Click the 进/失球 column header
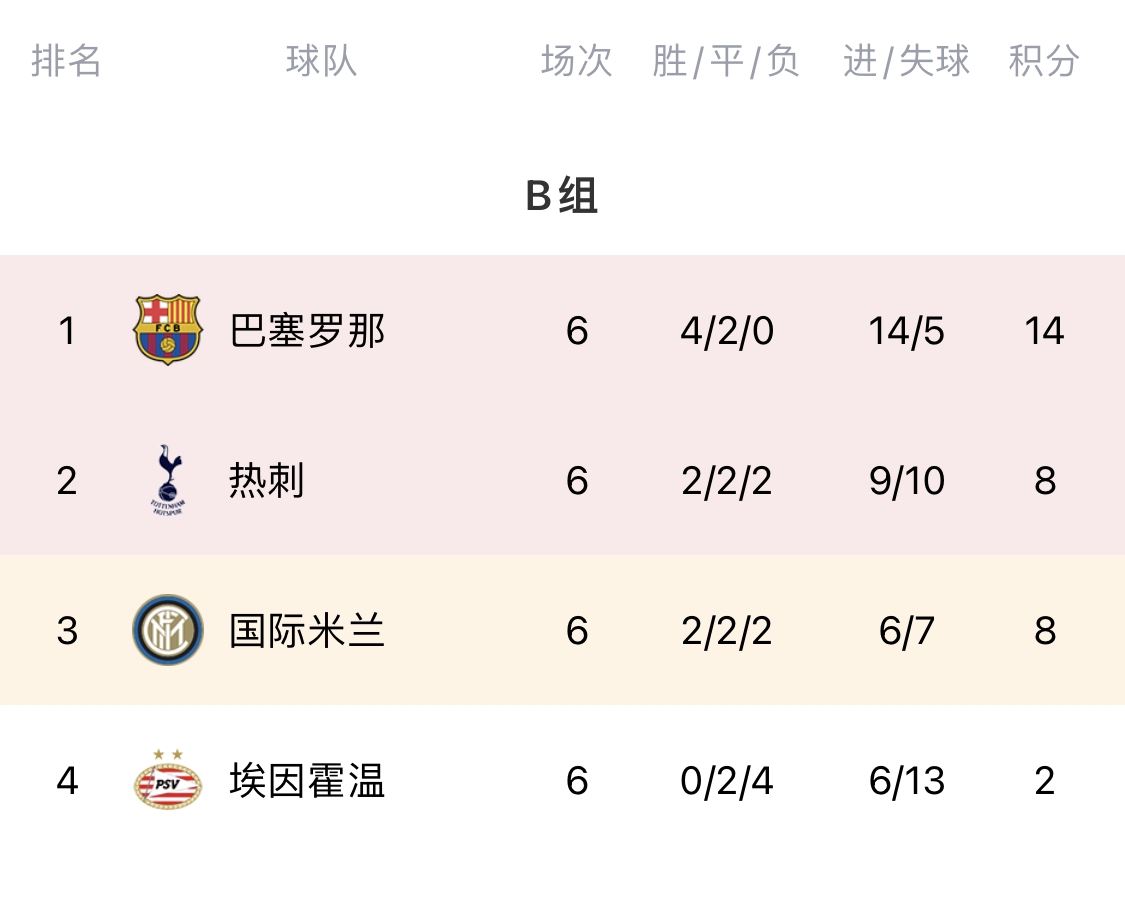This screenshot has width=1125, height=908. pyautogui.click(x=906, y=61)
